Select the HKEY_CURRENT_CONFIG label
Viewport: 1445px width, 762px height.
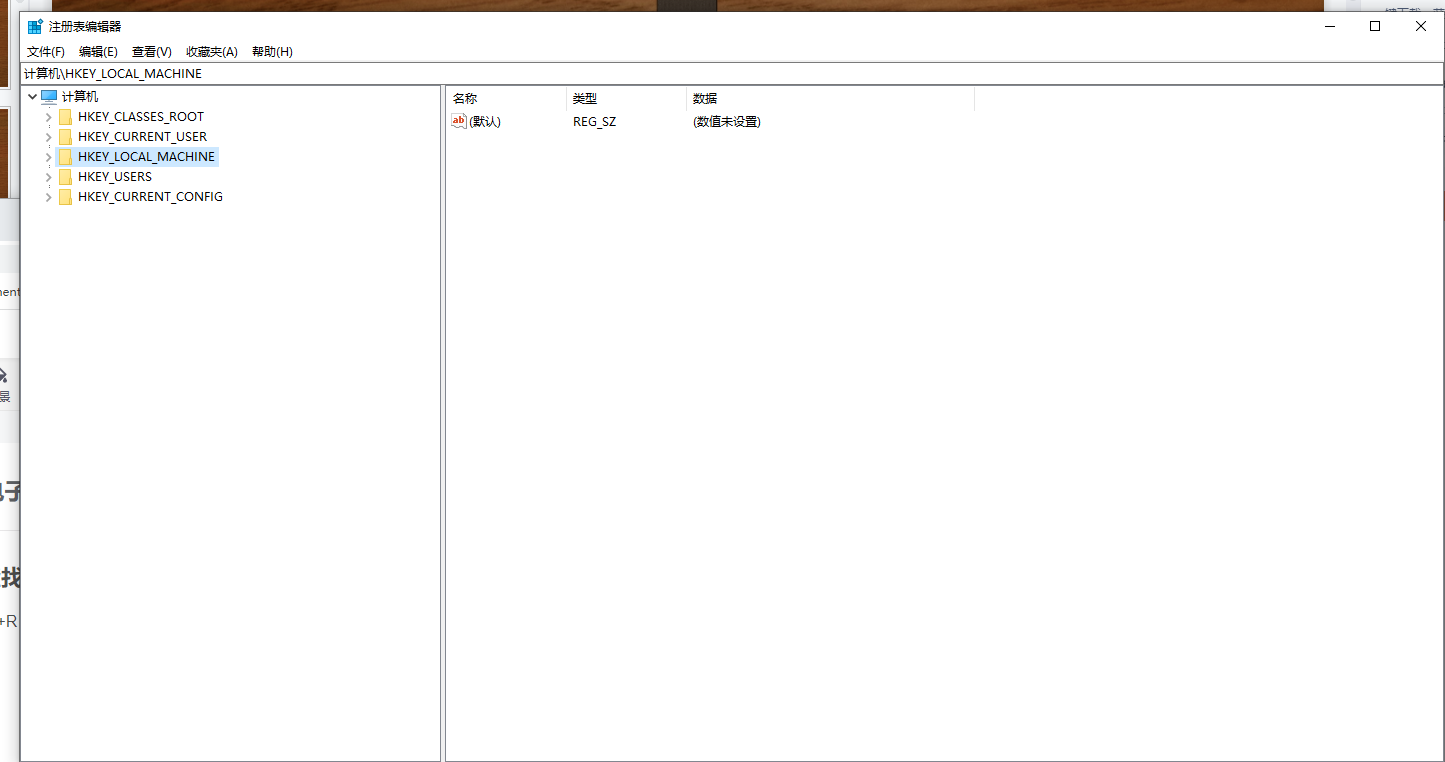tap(150, 197)
